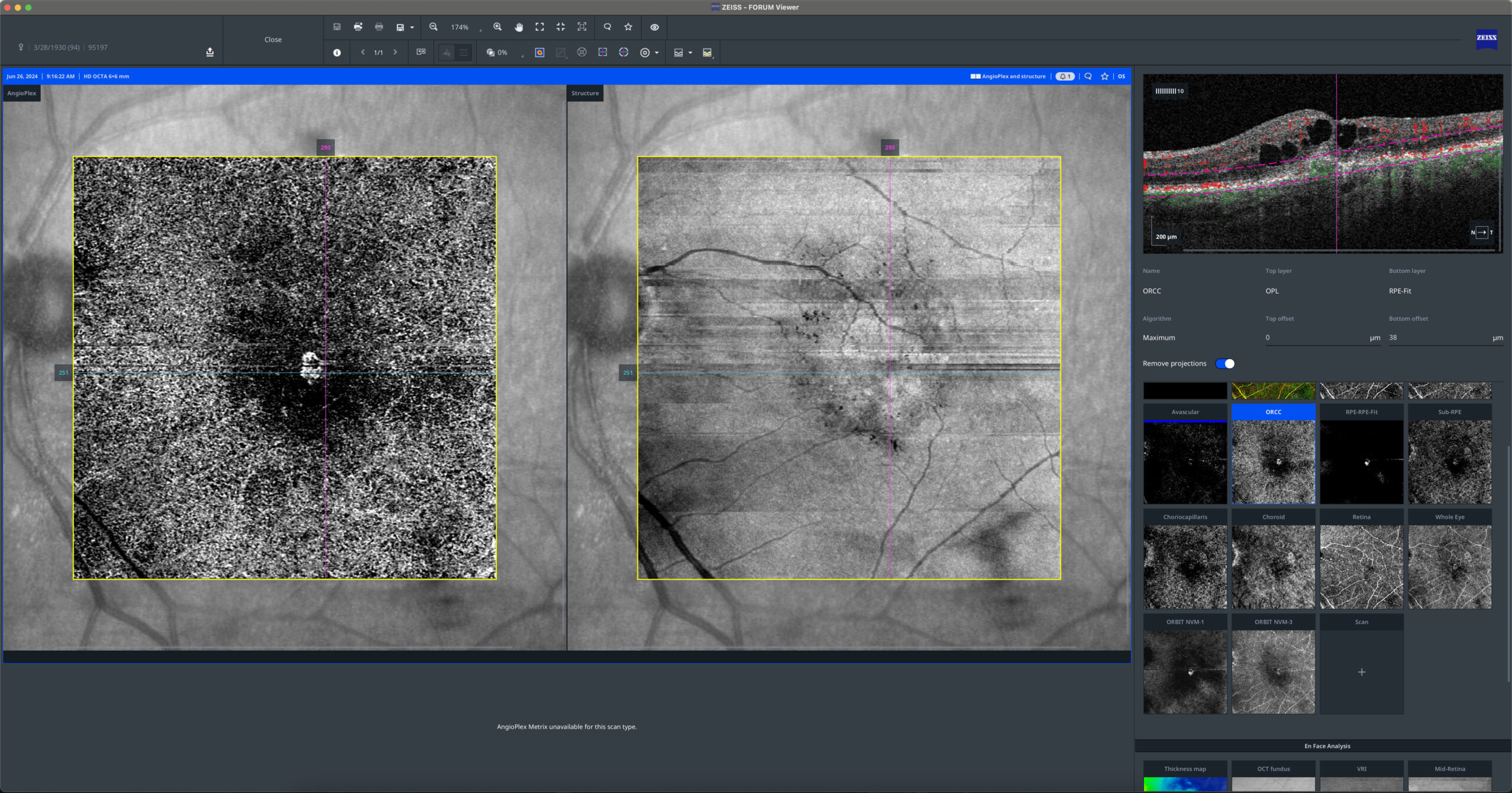
Task: Toggle the flattened layers view button
Action: pos(464,53)
